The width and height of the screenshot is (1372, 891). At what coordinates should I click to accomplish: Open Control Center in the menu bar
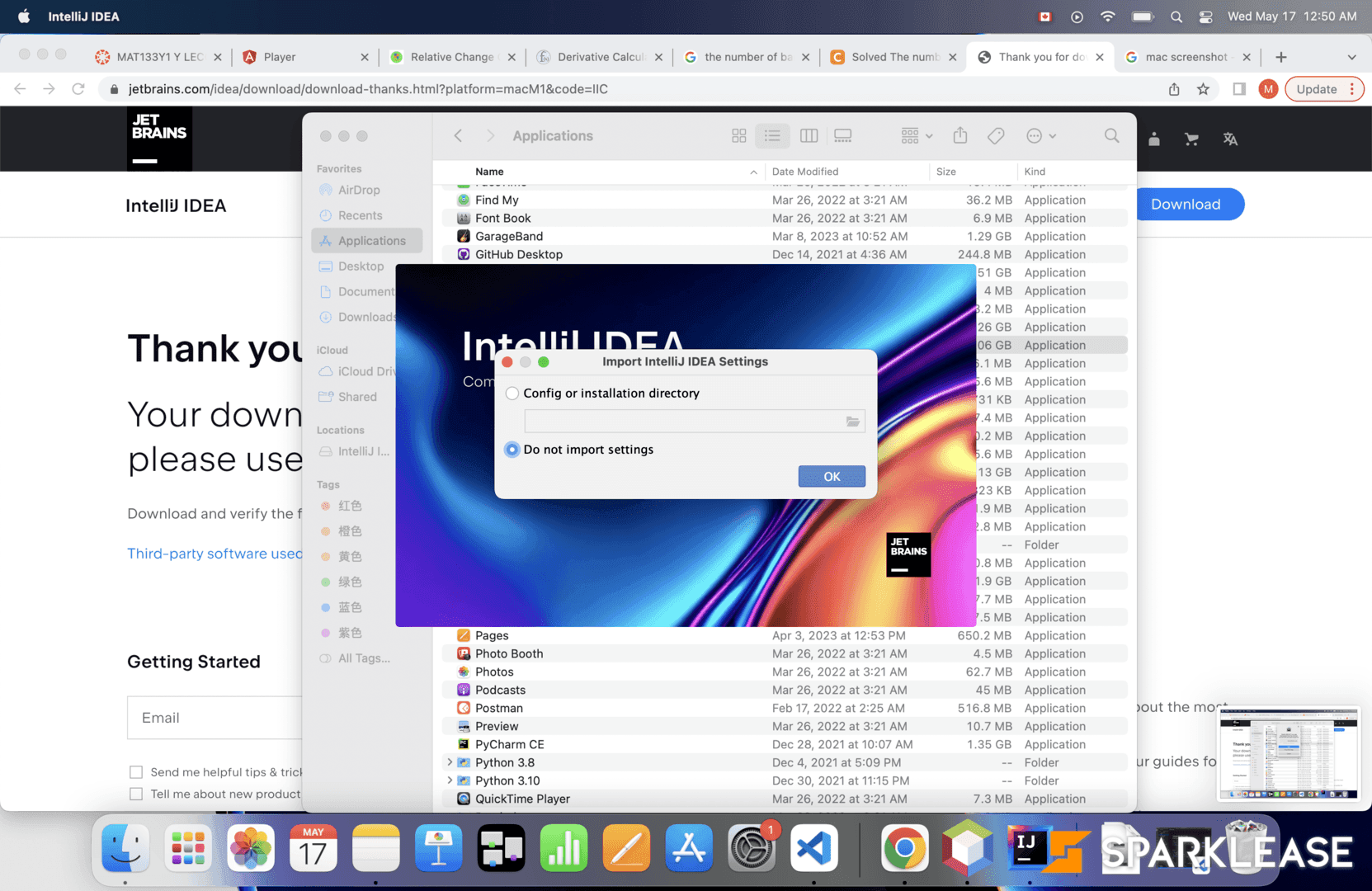(1205, 16)
